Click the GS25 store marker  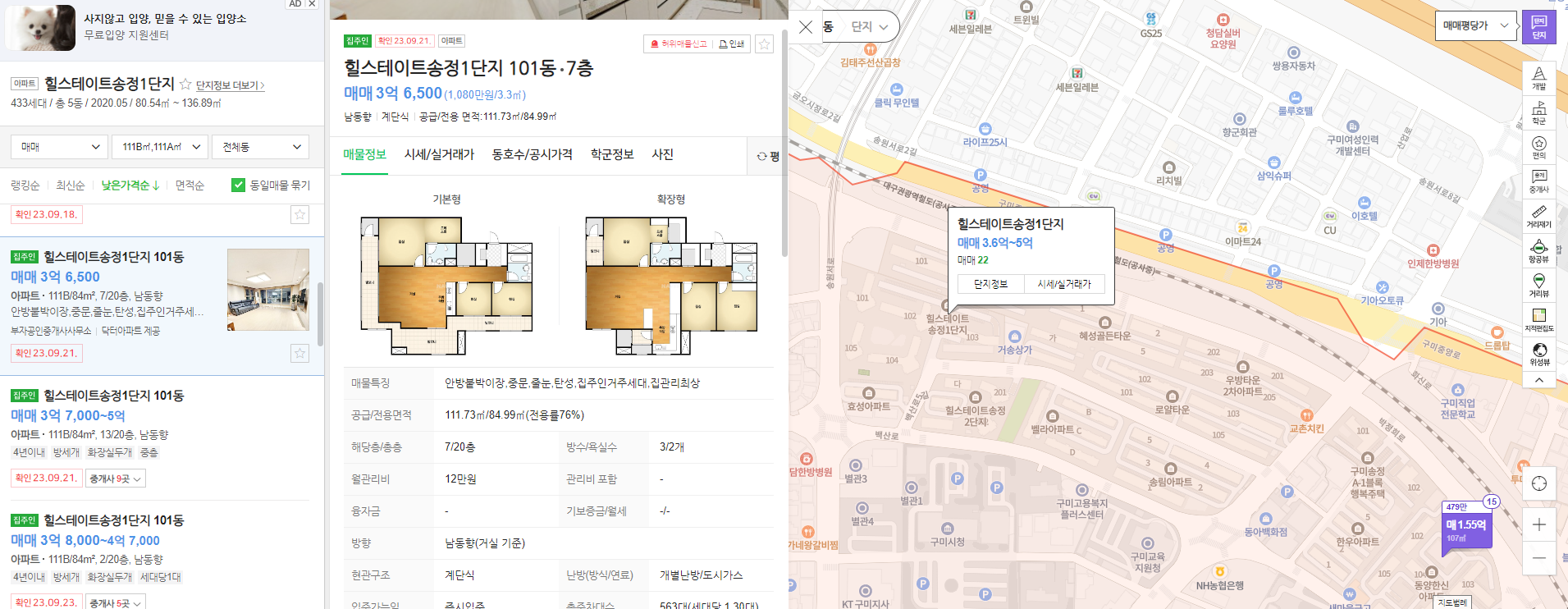1151,25
